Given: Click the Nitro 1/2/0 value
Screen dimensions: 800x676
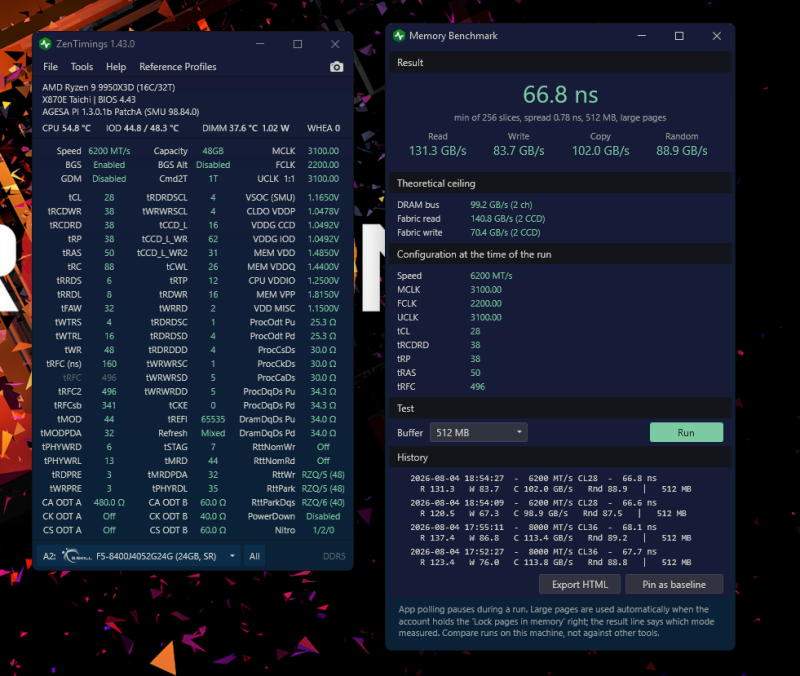Looking at the screenshot, I should (323, 530).
